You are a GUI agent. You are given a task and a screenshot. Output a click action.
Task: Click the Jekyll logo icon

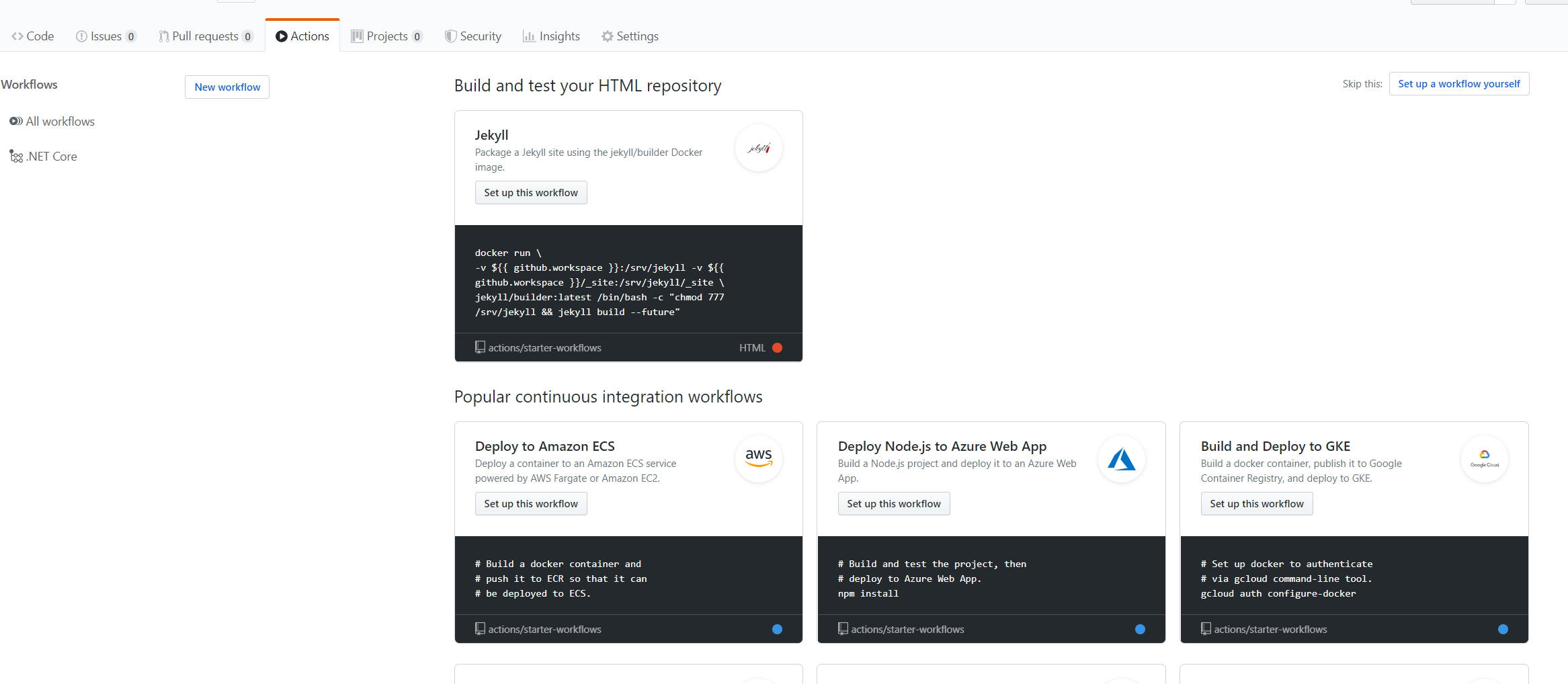[x=759, y=148]
